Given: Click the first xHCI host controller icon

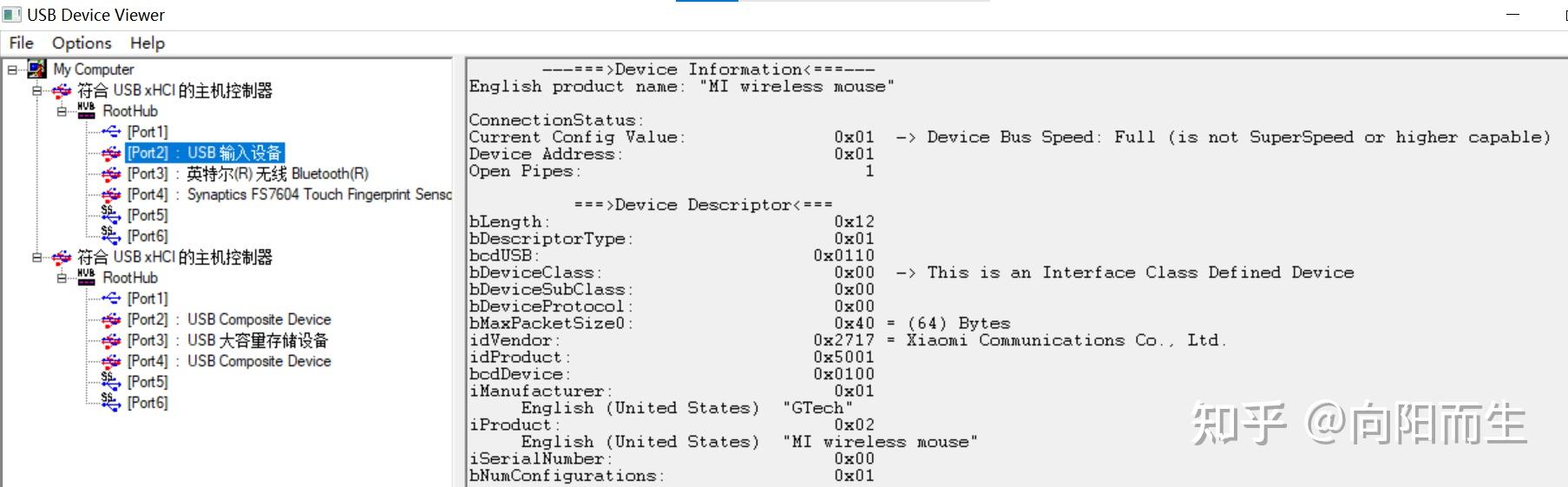Looking at the screenshot, I should tap(62, 90).
